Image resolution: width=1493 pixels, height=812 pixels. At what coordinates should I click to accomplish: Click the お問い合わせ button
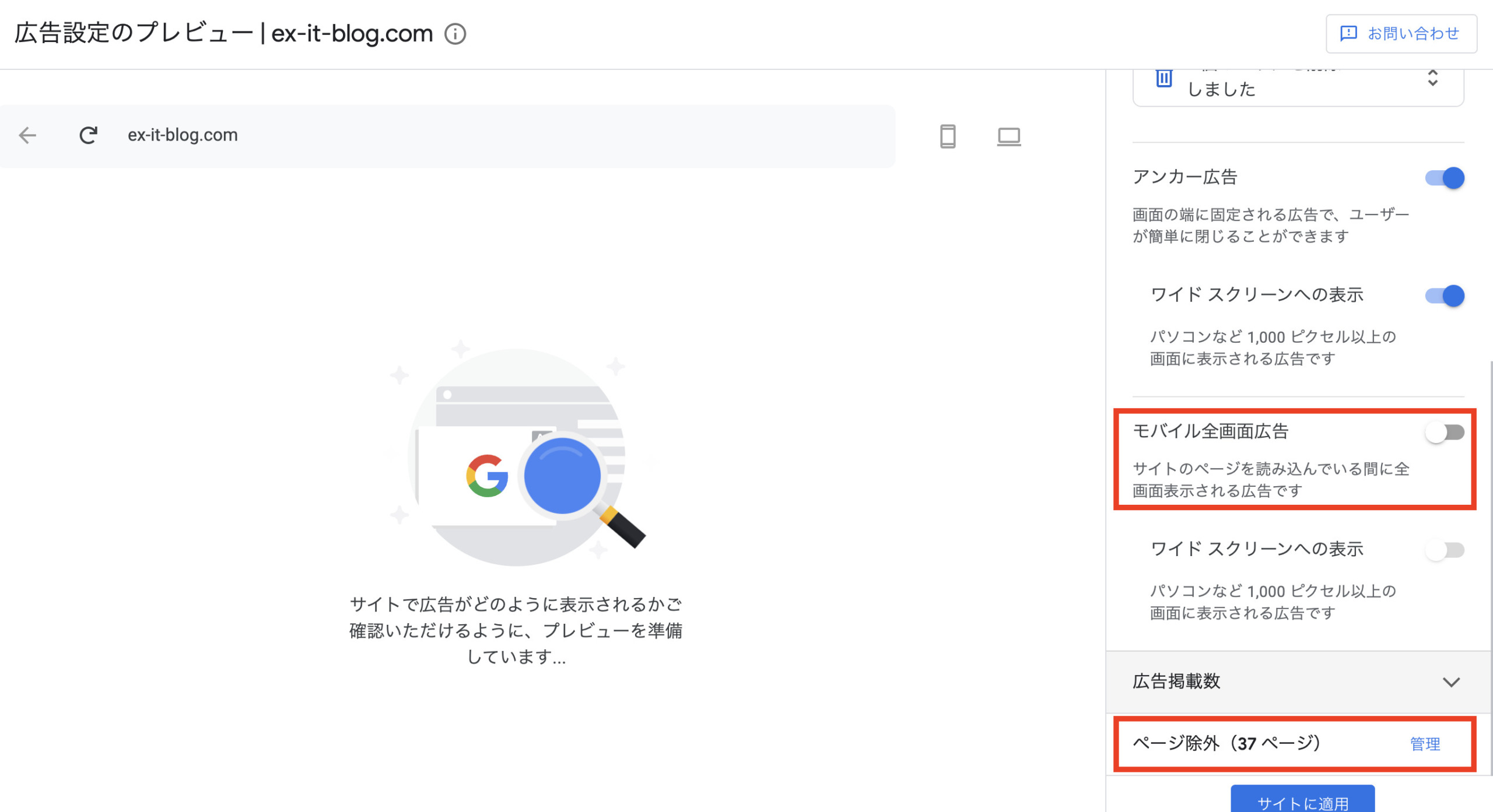click(x=1401, y=34)
